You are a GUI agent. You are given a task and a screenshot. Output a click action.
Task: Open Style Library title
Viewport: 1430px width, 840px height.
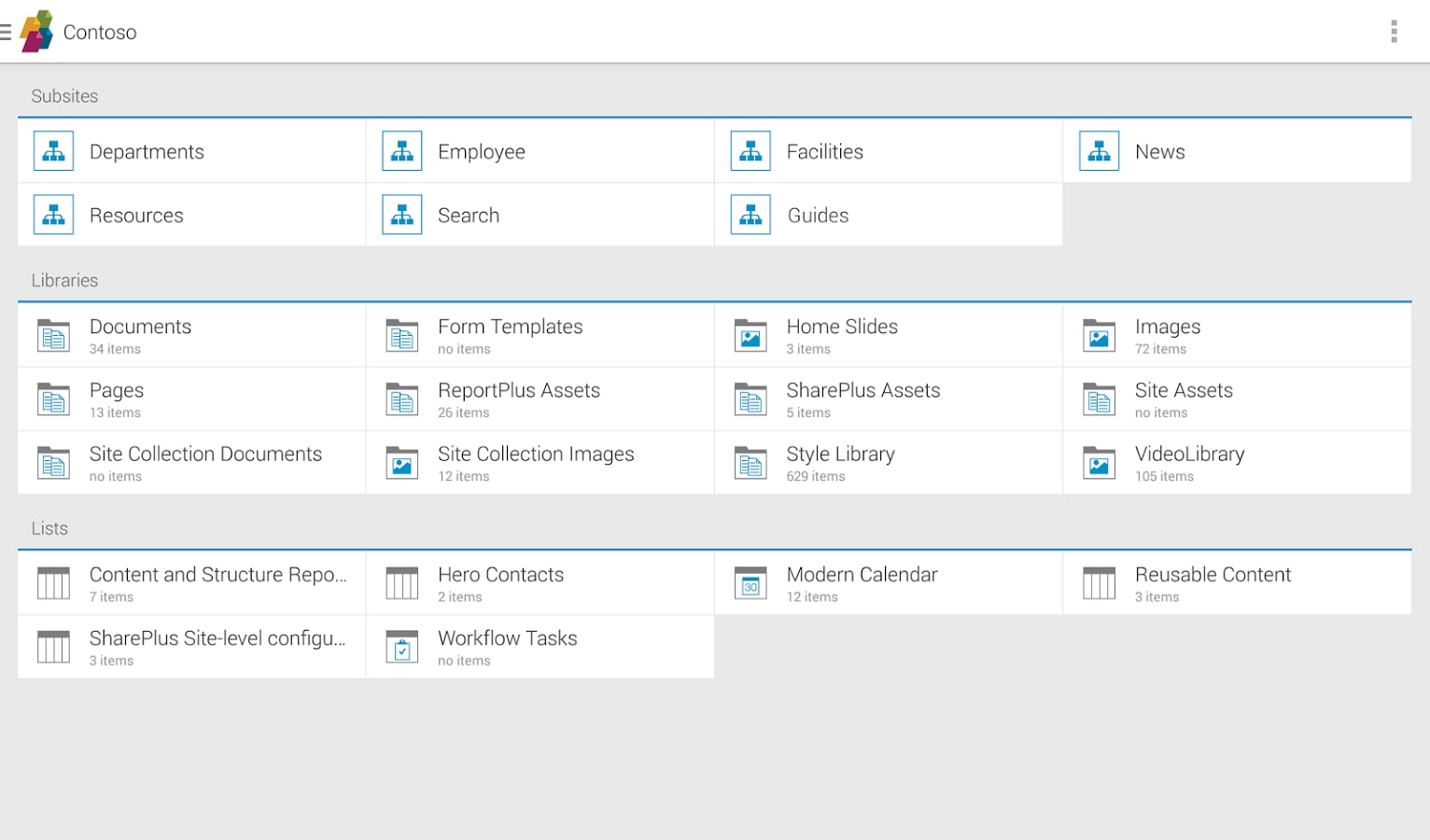pyautogui.click(x=841, y=454)
